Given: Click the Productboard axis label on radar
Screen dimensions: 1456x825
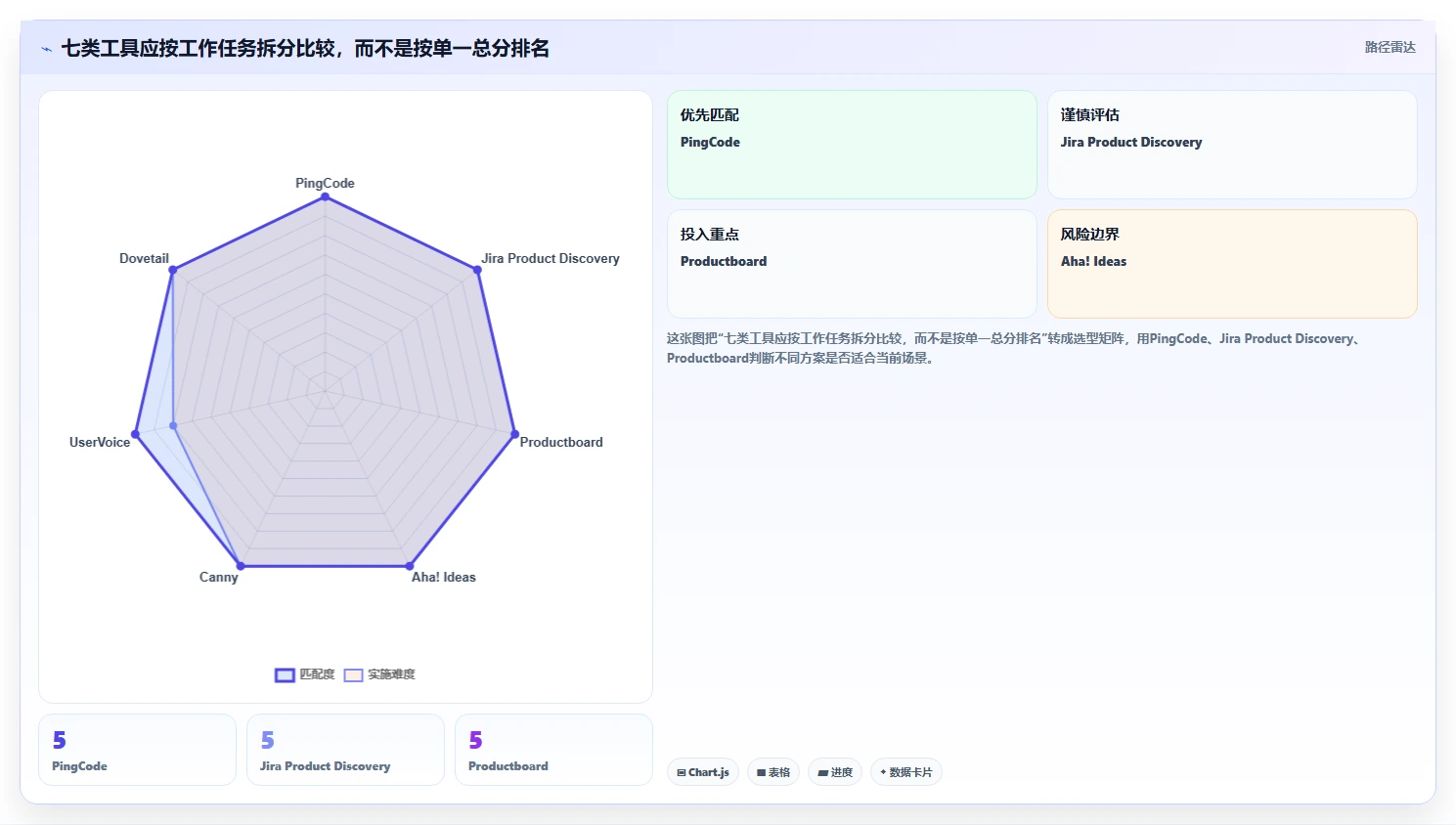Looking at the screenshot, I should (561, 442).
